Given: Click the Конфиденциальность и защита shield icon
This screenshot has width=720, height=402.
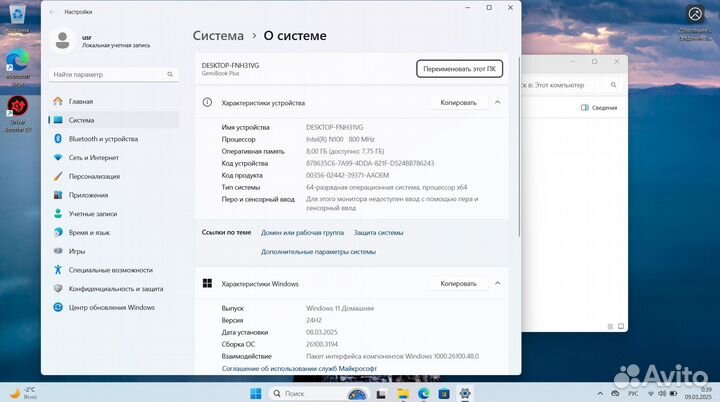Looking at the screenshot, I should [x=58, y=289].
